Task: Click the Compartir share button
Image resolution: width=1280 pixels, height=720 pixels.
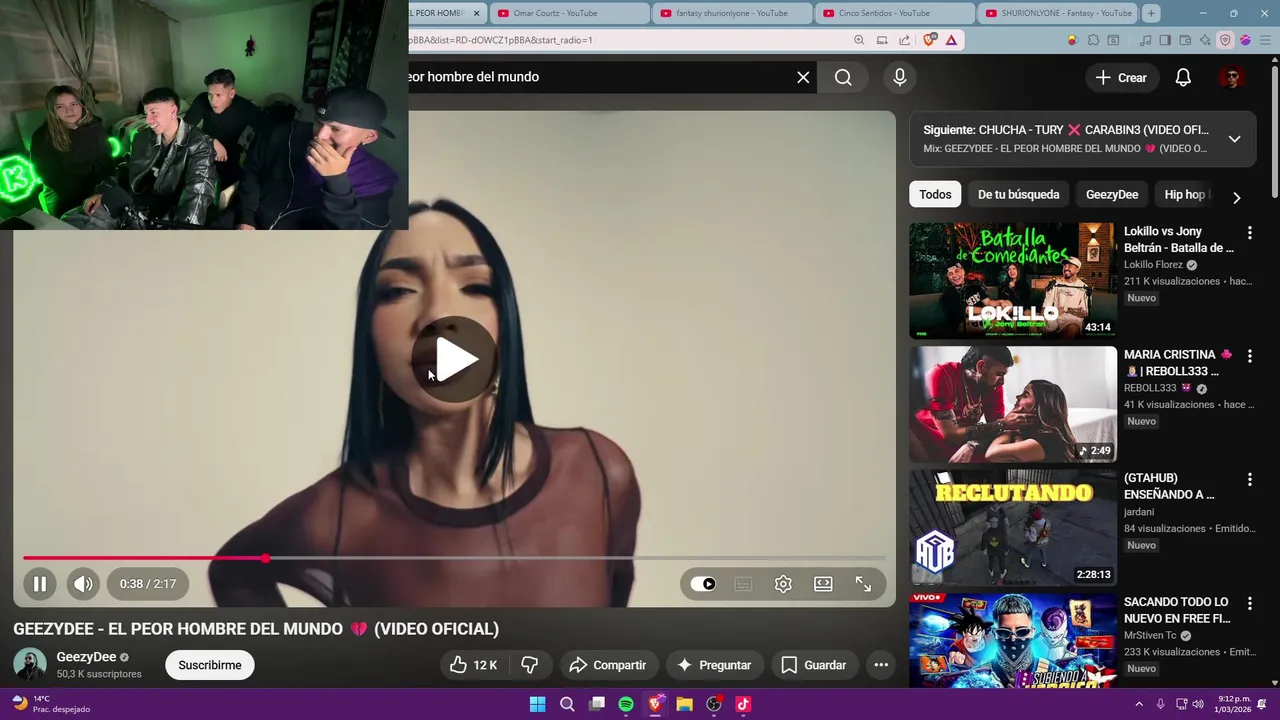Action: (x=608, y=665)
